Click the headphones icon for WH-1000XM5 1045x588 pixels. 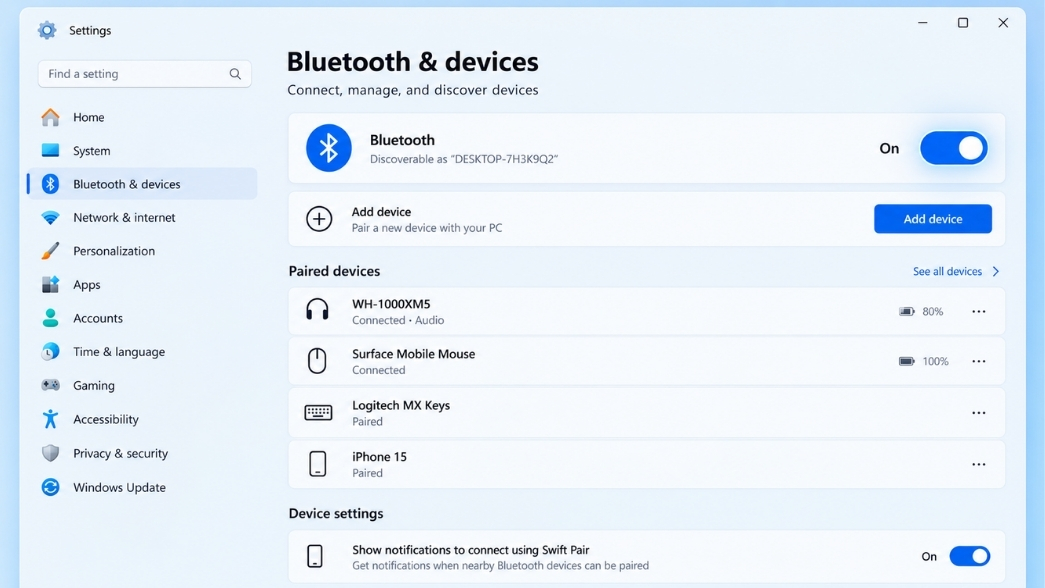click(317, 311)
